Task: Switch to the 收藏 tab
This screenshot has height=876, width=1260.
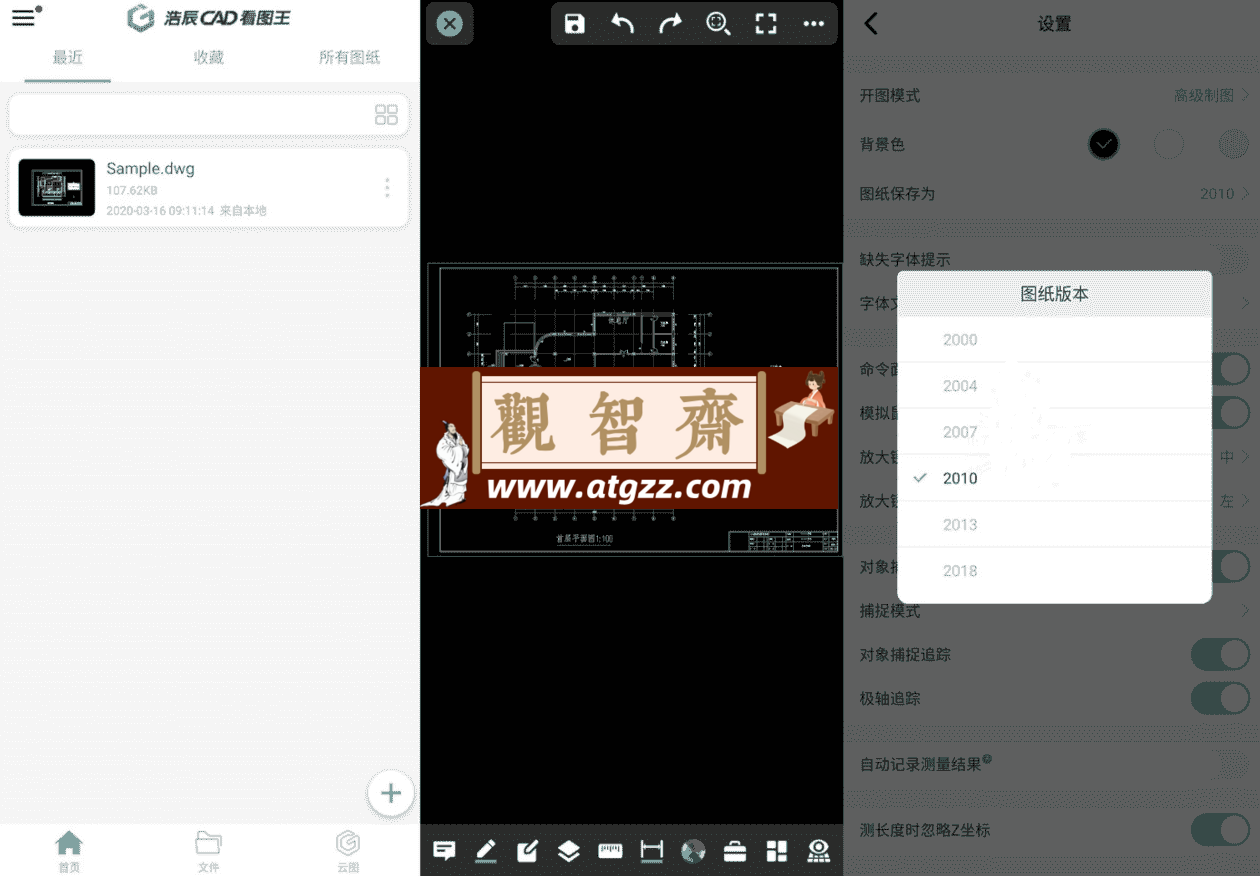Action: (x=209, y=57)
